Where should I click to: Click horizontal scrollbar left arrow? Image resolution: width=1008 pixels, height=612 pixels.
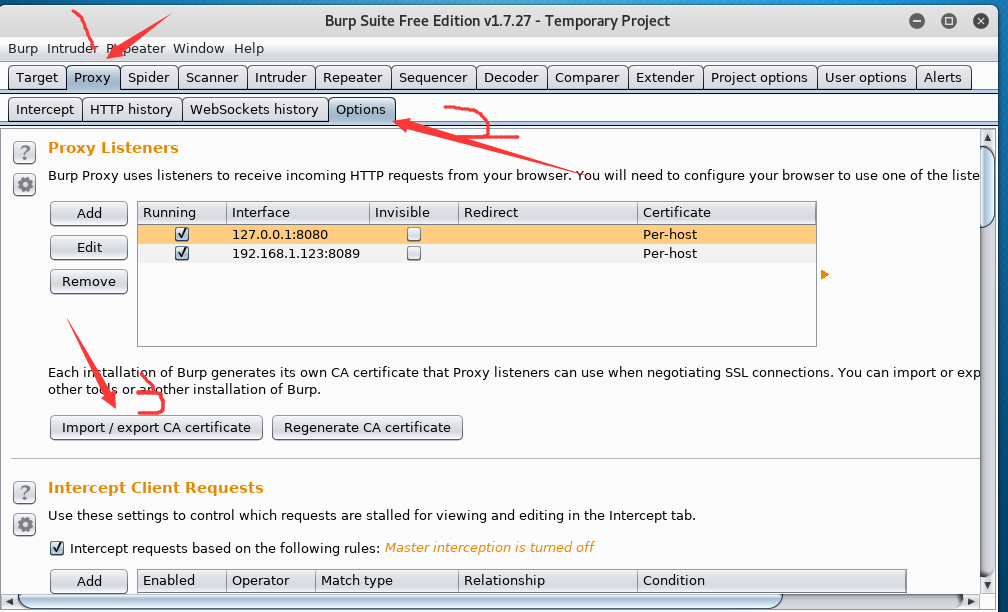click(x=10, y=602)
